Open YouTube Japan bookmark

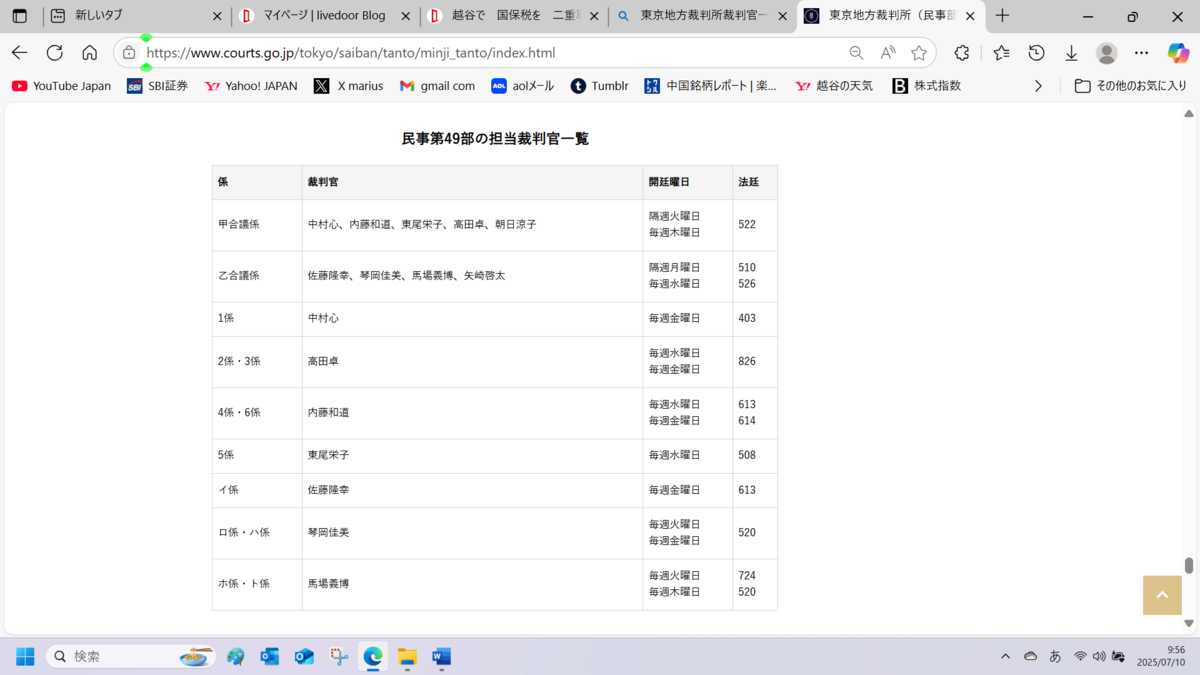click(61, 86)
